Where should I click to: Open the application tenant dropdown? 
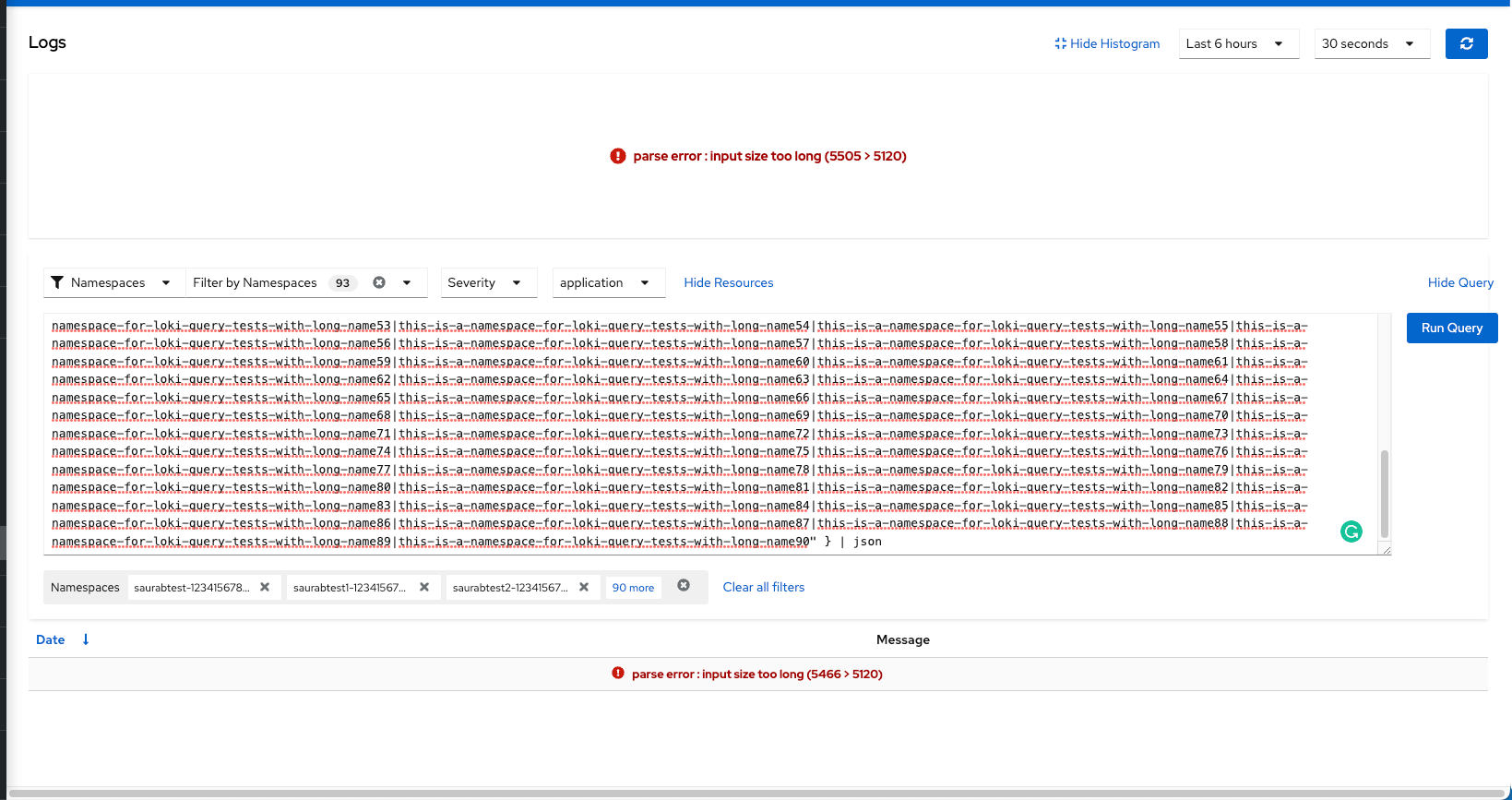(609, 282)
